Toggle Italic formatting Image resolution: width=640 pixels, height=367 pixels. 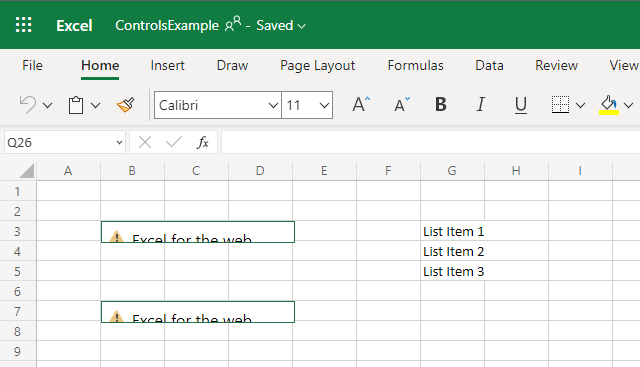(481, 105)
